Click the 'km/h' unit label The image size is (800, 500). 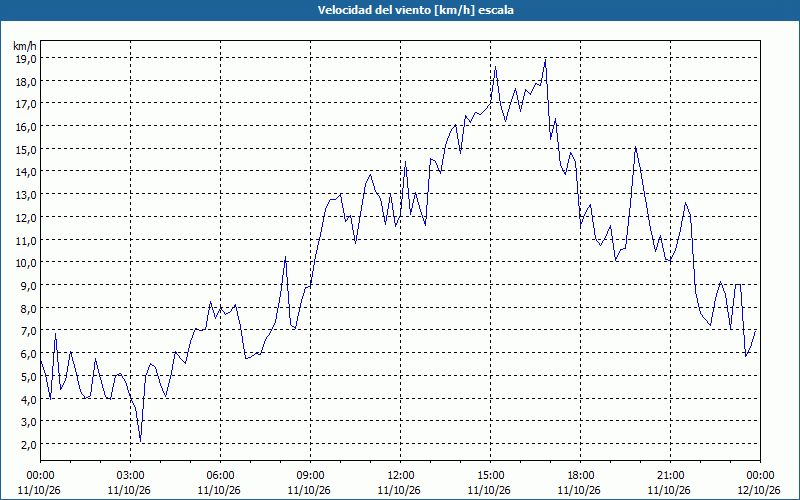pyautogui.click(x=25, y=46)
